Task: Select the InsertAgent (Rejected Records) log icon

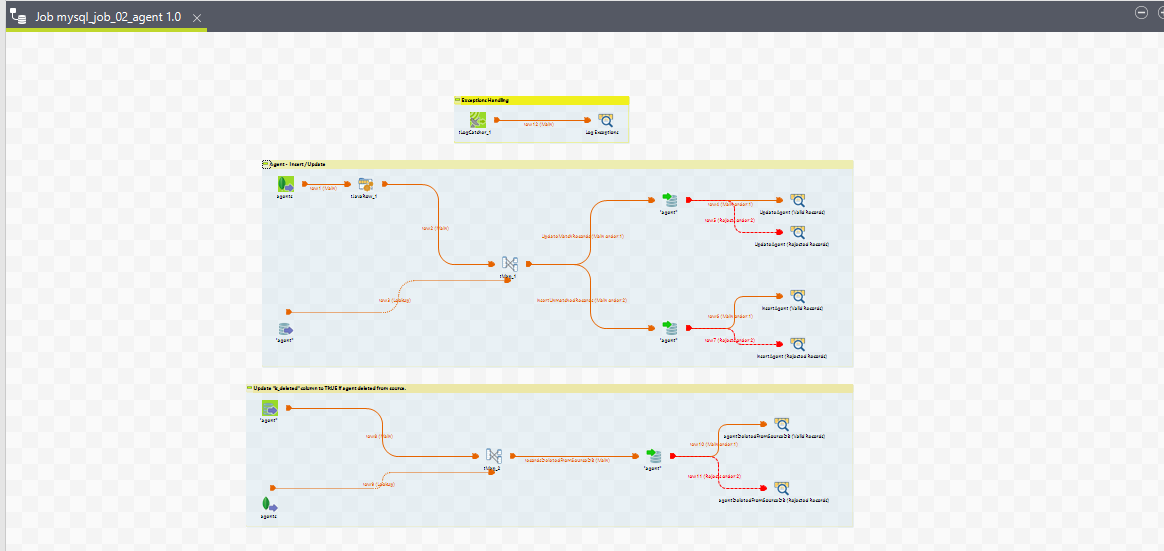Action: pos(797,344)
